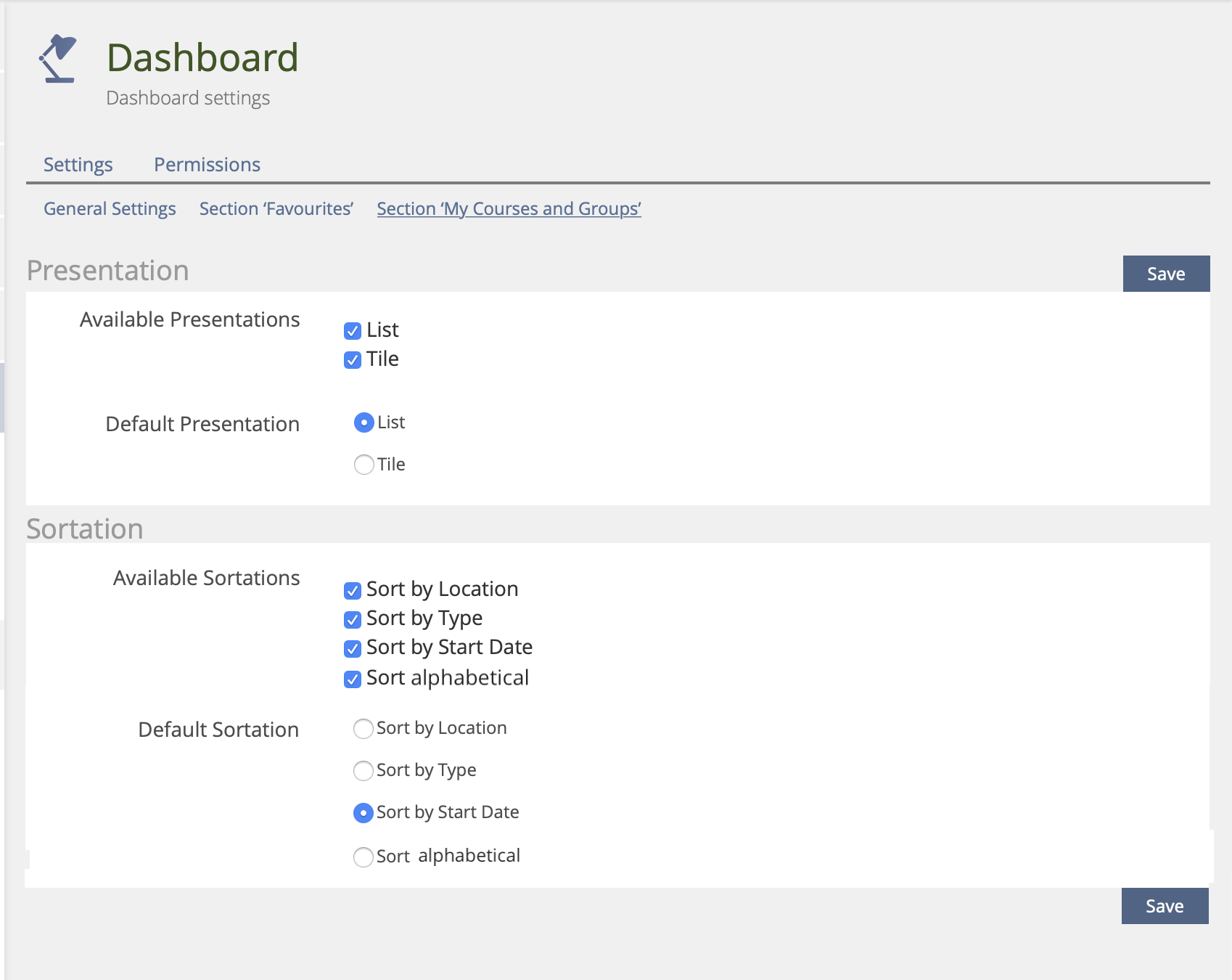
Task: Toggle Sort alphabetical checkbox
Action: click(353, 679)
